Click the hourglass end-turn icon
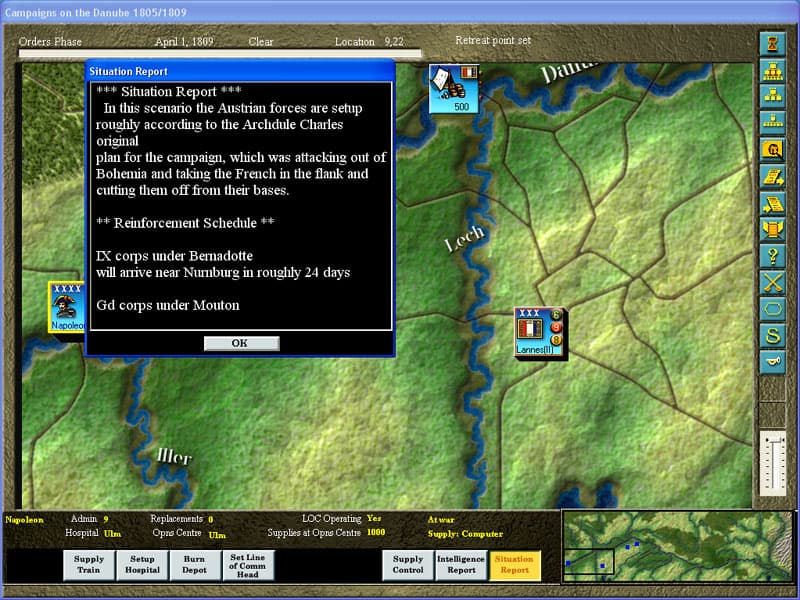Screen dimensions: 800x600 772,43
